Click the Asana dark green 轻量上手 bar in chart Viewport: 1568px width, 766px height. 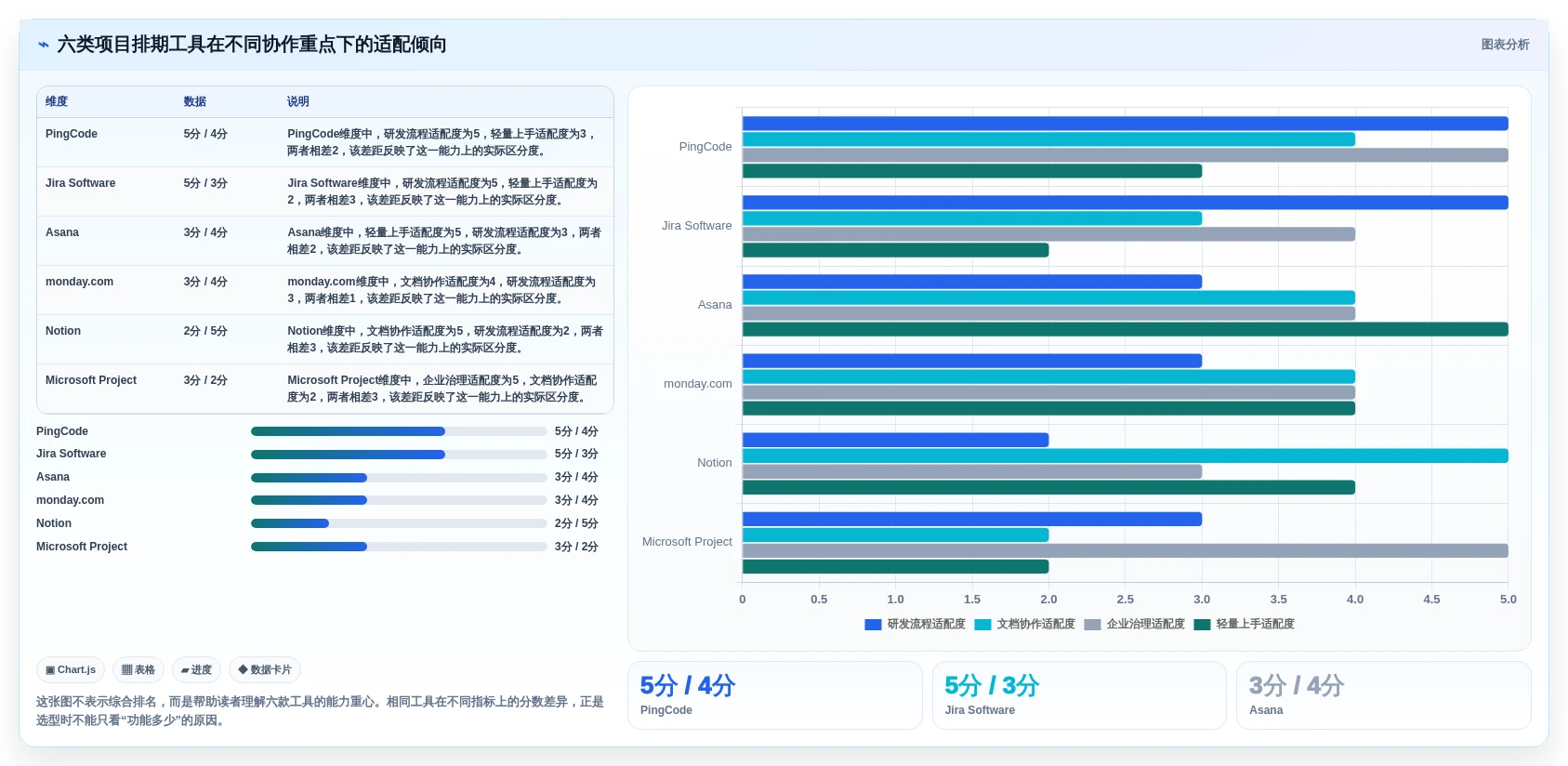(1125, 329)
